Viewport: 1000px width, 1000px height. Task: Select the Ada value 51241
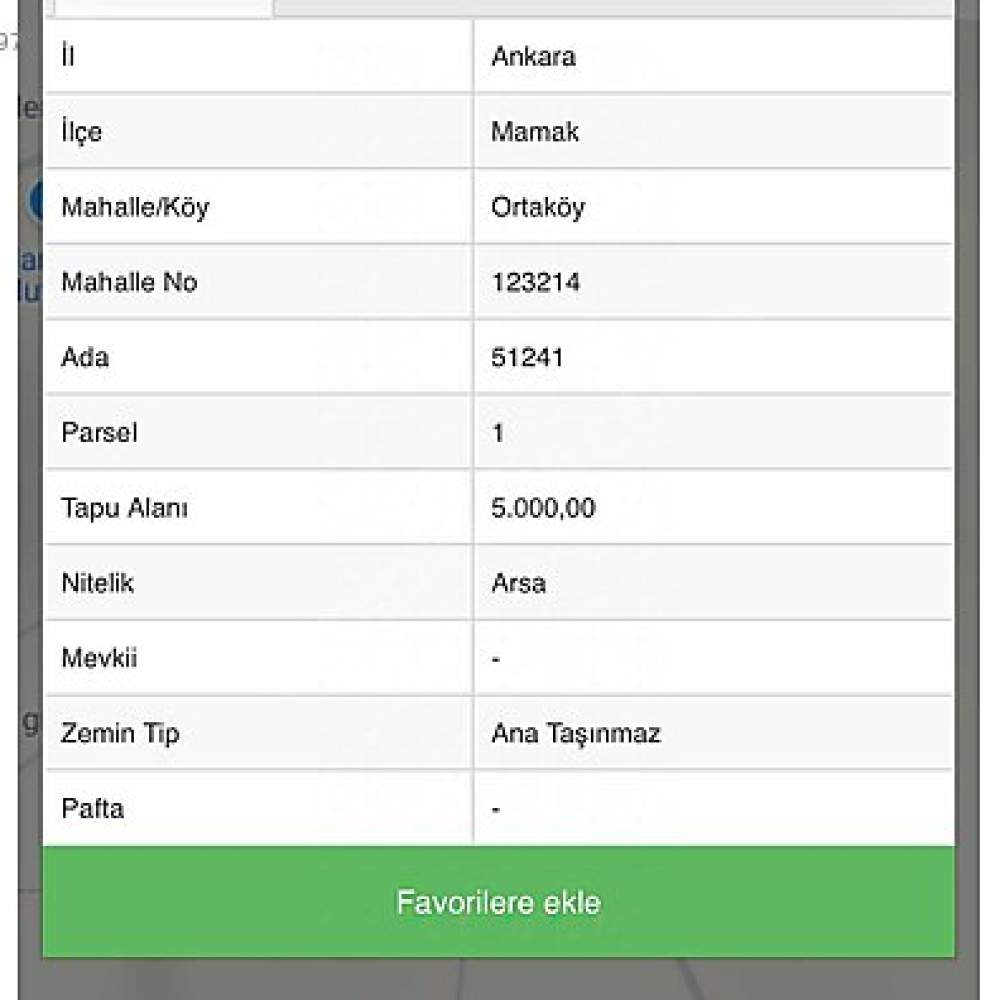[527, 358]
